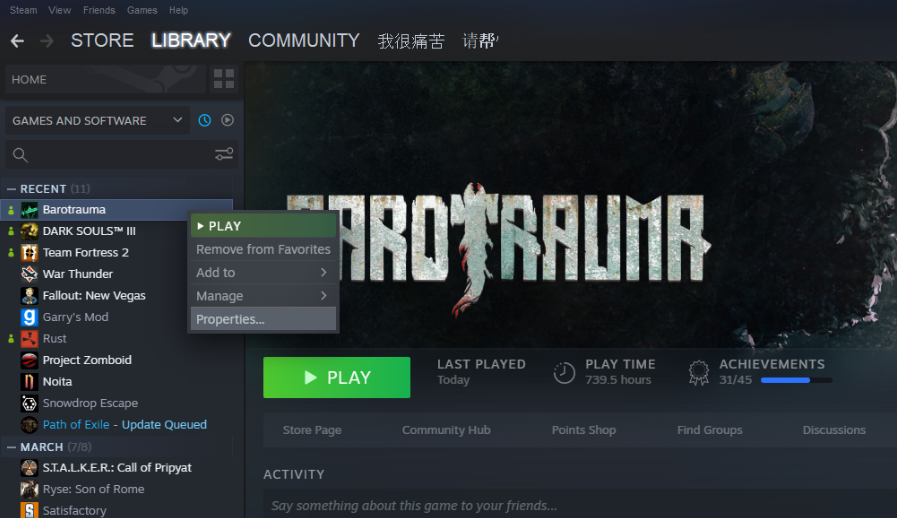Viewport: 897px width, 518px height.
Task: Click Barotrauma game icon in list
Action: click(29, 210)
